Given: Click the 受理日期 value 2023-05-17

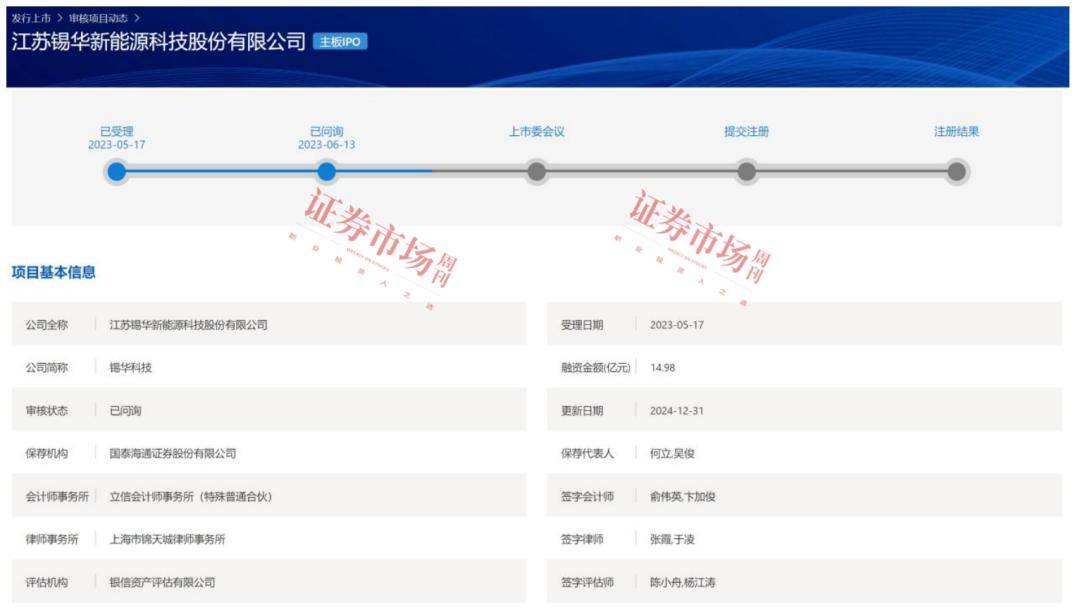Looking at the screenshot, I should click(x=677, y=325).
